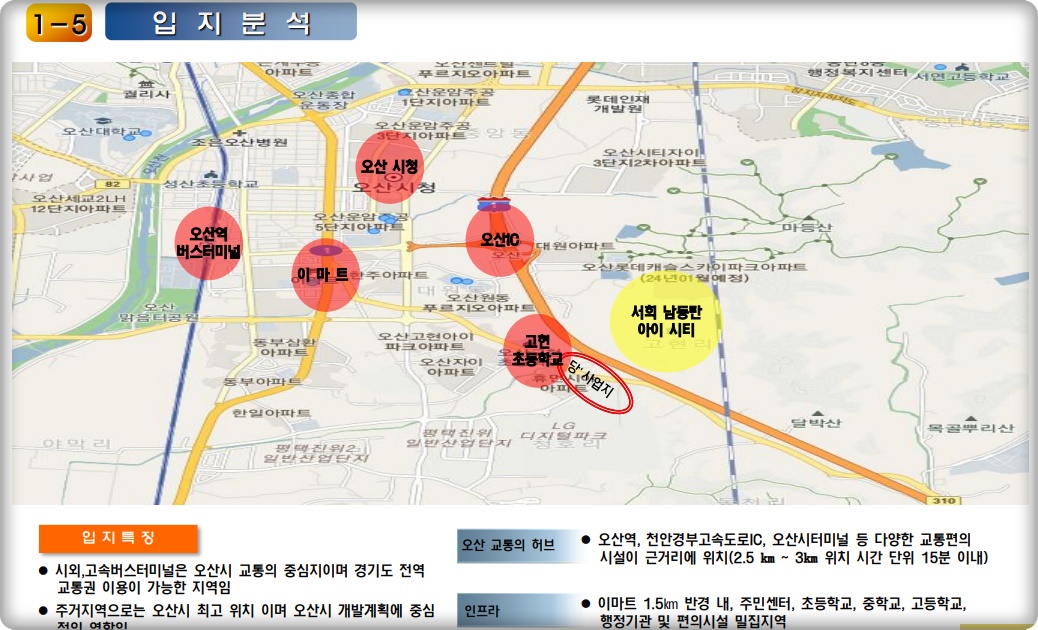Click the 오산시티자이 3단지2차아파트 label

[x=649, y=158]
